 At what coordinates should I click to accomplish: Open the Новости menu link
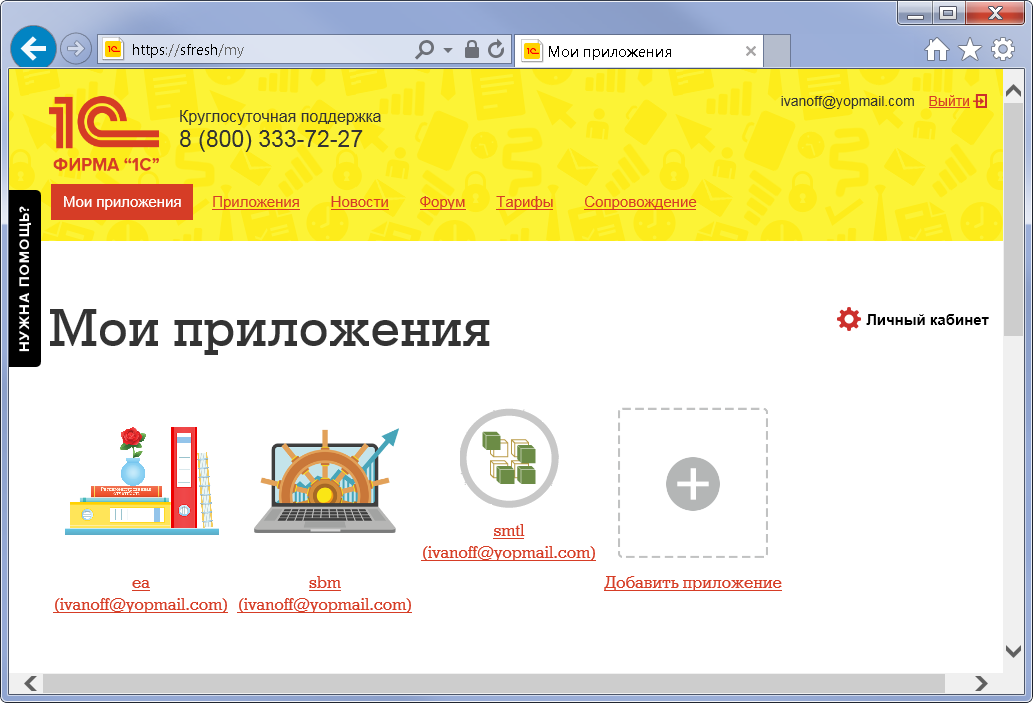coord(360,202)
